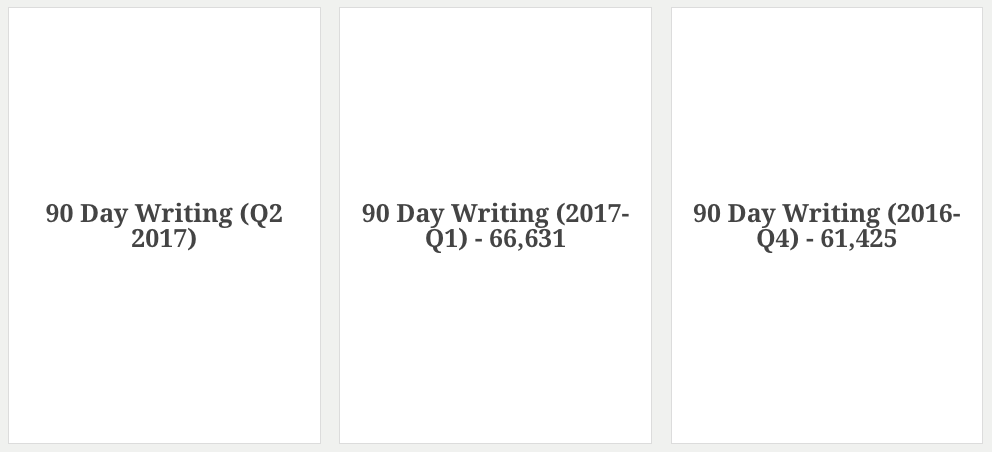This screenshot has width=992, height=452.
Task: Open the 90 Day Writing (2016-Q4) card
Action: tap(827, 225)
